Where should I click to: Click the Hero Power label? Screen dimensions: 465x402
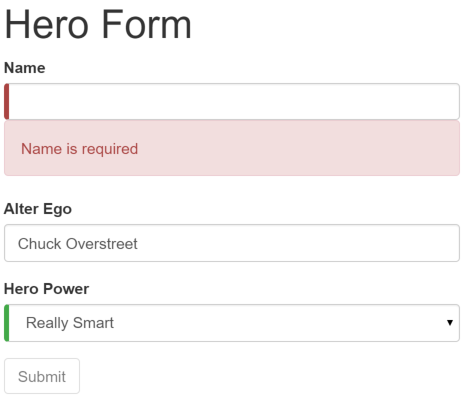click(x=46, y=289)
